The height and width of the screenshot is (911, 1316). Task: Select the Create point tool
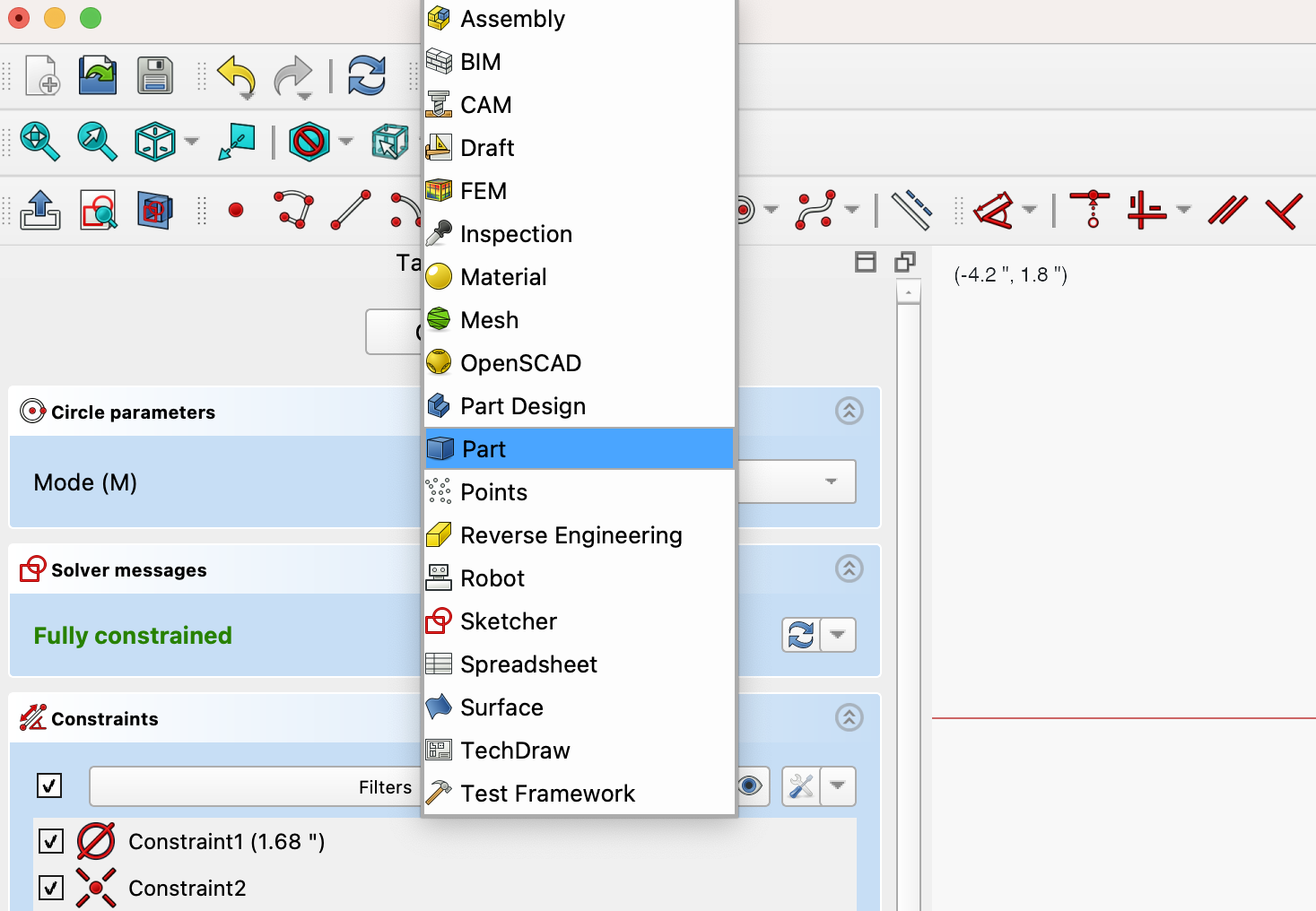point(236,210)
